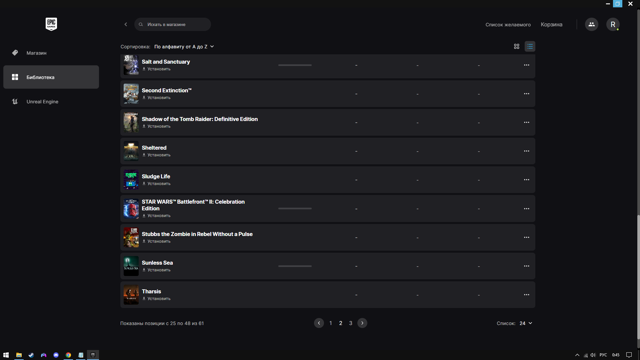Open the friends list icon
This screenshot has height=360, width=640.
pyautogui.click(x=591, y=24)
